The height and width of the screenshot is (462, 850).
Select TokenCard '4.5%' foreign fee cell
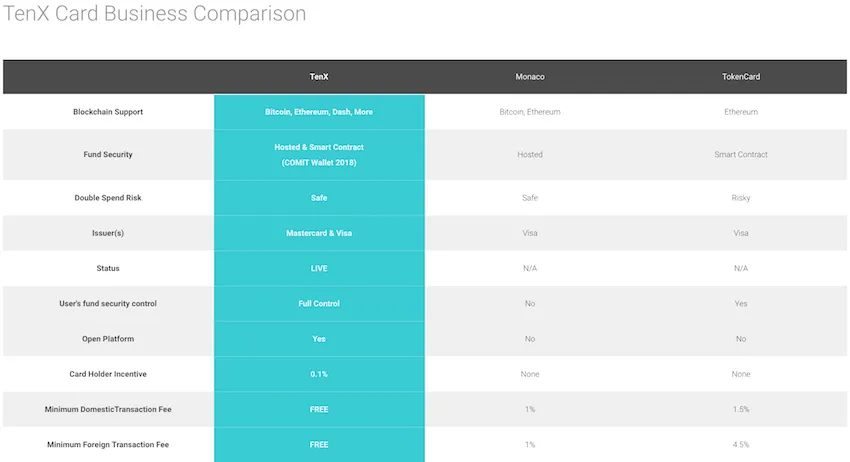tap(740, 445)
